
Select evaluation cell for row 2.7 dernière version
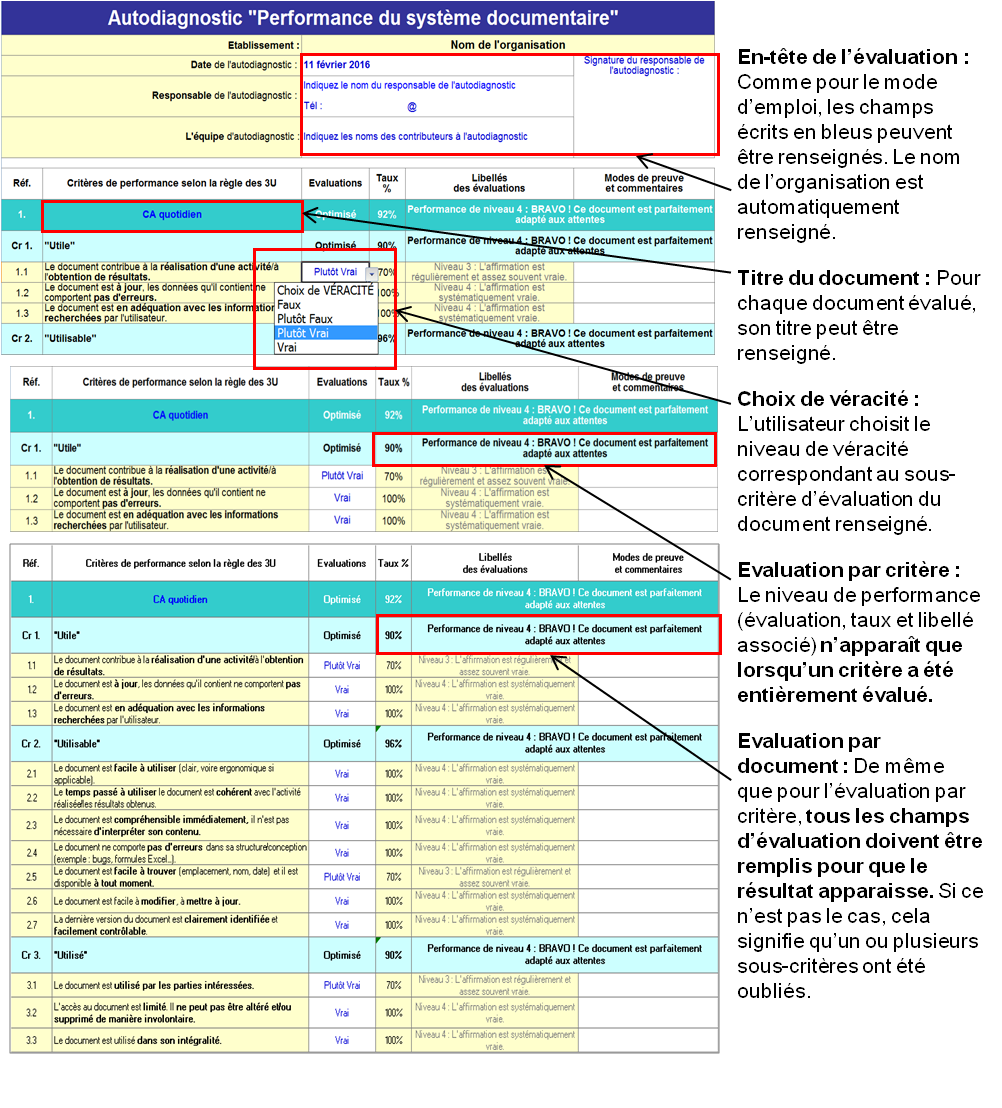click(x=342, y=926)
